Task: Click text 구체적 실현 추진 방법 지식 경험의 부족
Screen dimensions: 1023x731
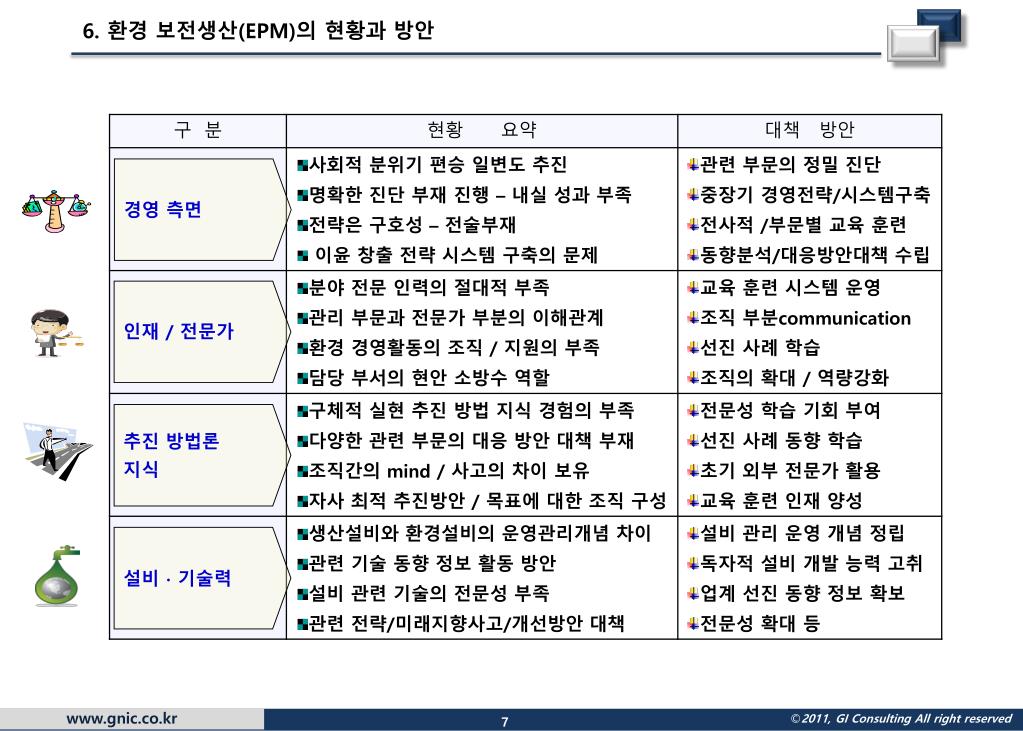Action: (471, 410)
